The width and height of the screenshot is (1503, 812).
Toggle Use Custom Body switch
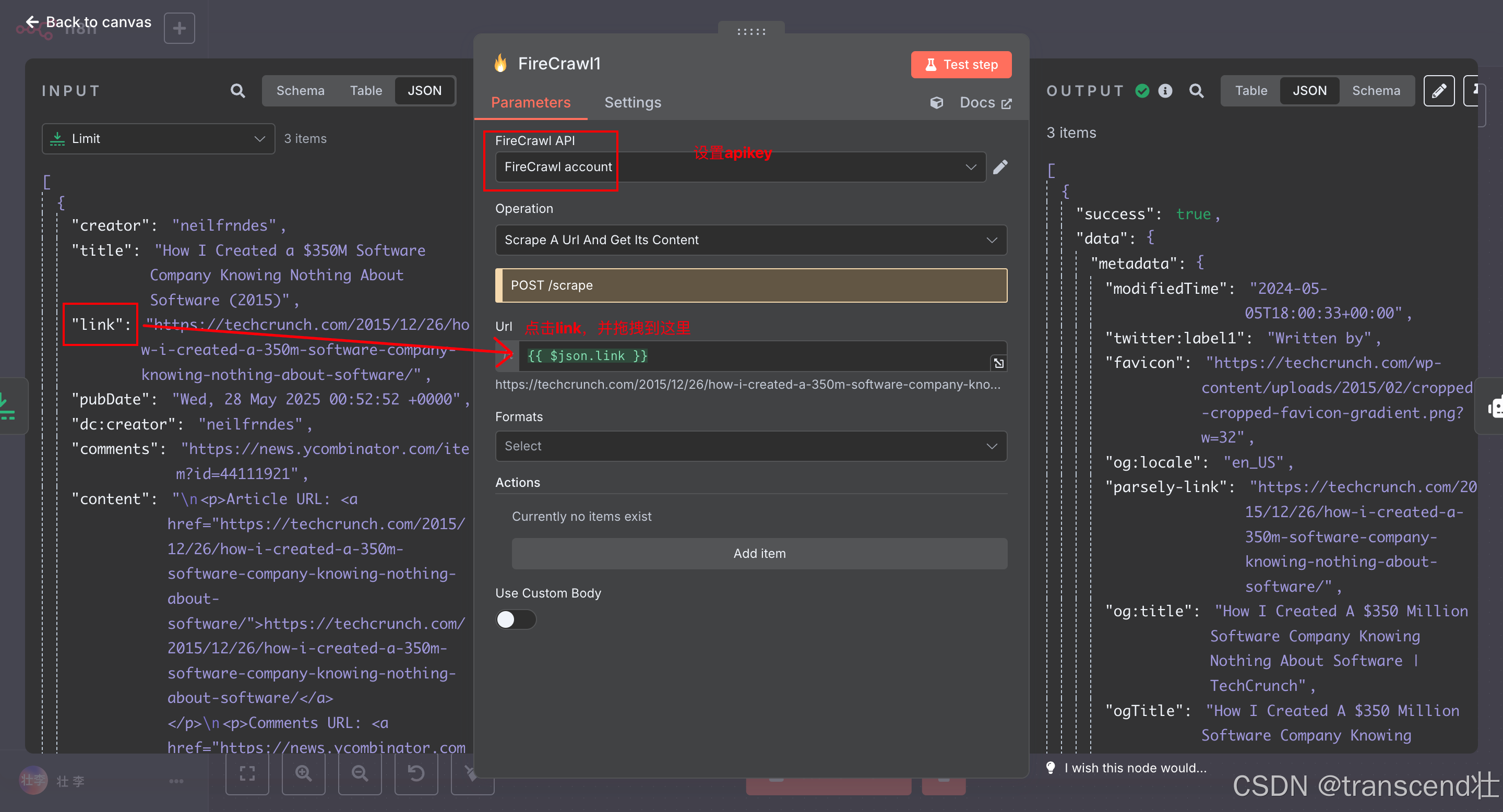[x=516, y=619]
